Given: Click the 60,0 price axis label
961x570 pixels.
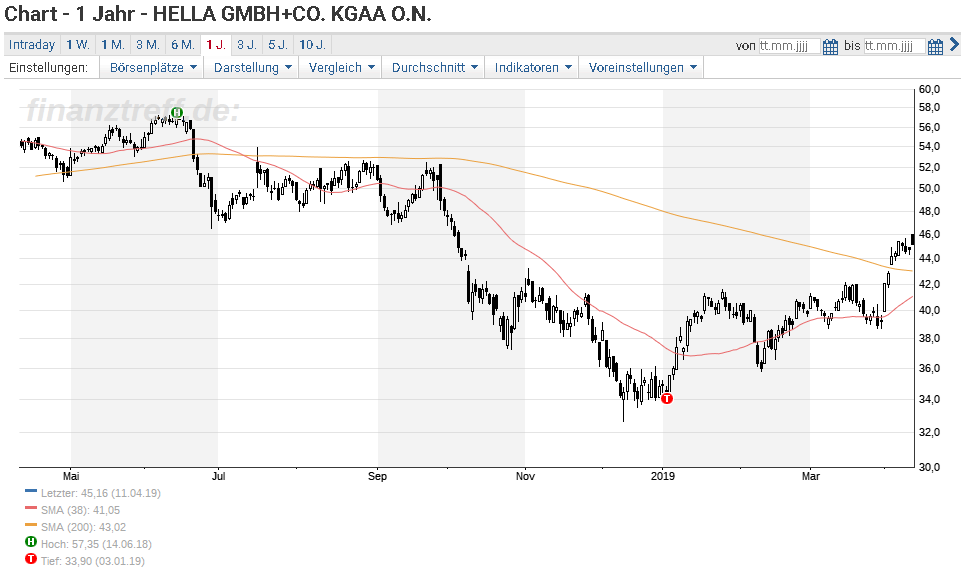Looking at the screenshot, I should [x=930, y=89].
